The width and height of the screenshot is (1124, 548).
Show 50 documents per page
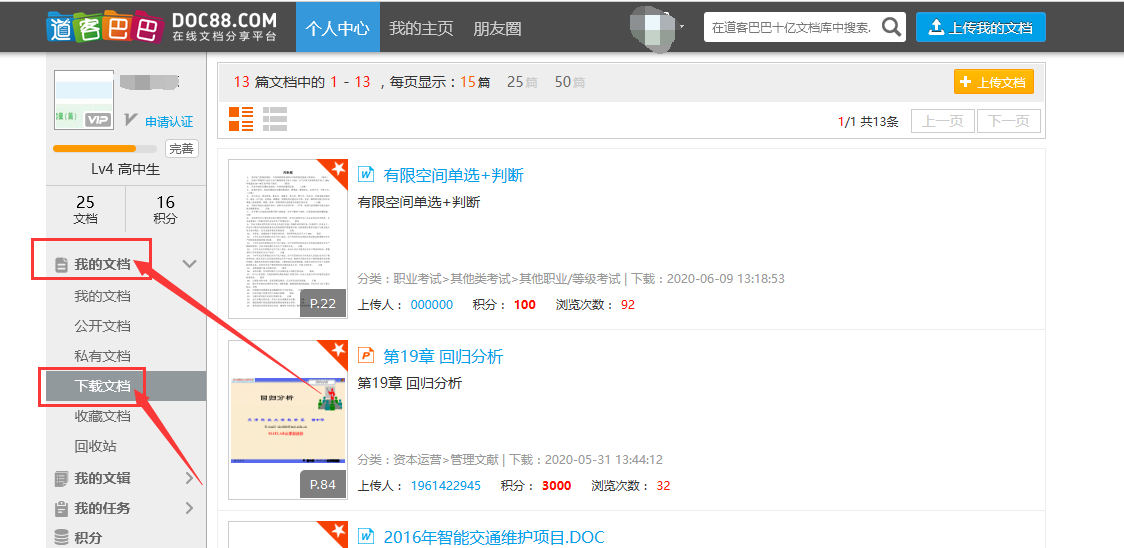click(563, 82)
